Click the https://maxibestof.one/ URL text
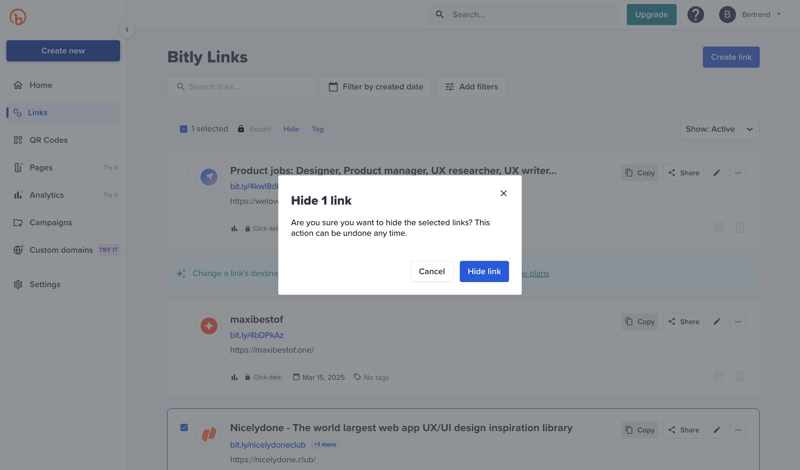The image size is (800, 470). tap(272, 350)
